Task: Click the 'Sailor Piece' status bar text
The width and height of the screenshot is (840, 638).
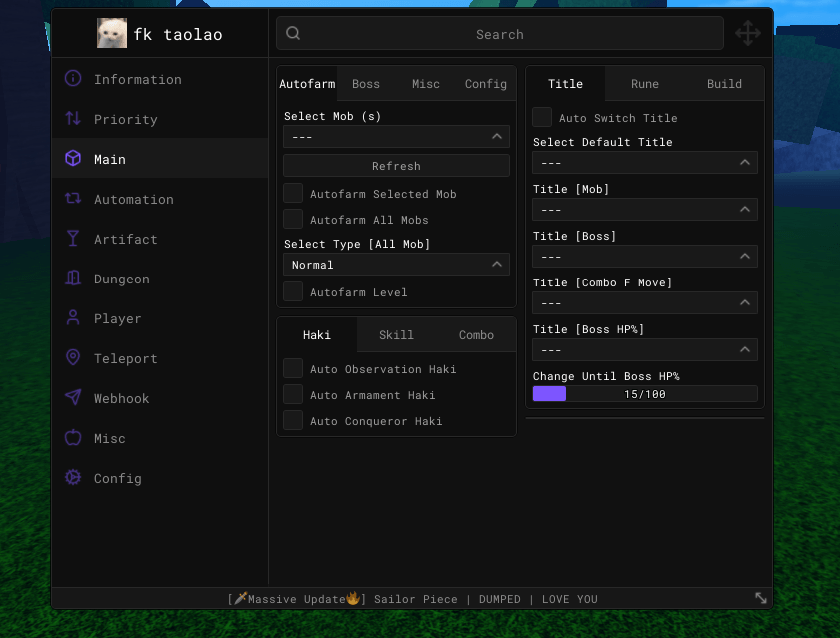Action: click(x=416, y=599)
